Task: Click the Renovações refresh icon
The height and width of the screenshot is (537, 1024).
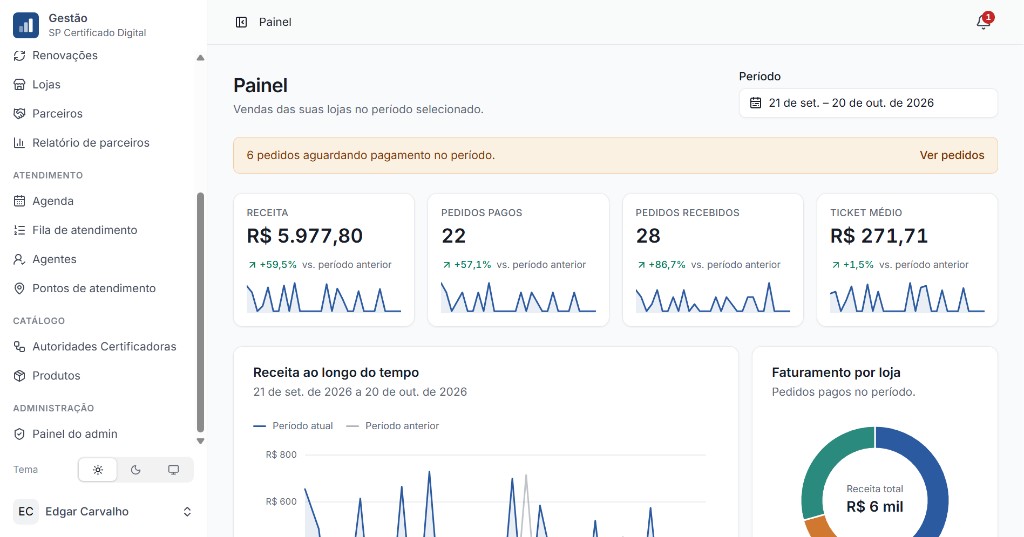Action: (20, 56)
